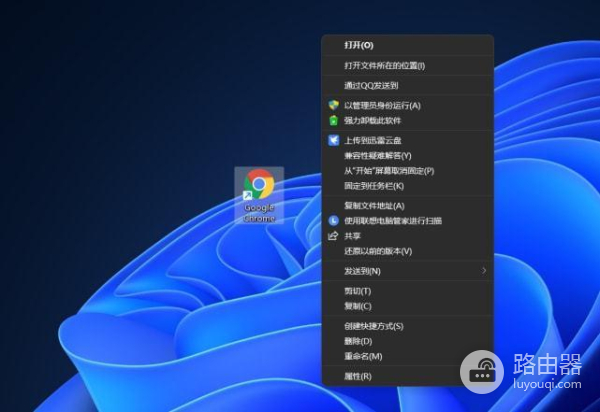The height and width of the screenshot is (412, 600).
Task: Open the 发送到(N) menu entry
Action: click(x=408, y=271)
